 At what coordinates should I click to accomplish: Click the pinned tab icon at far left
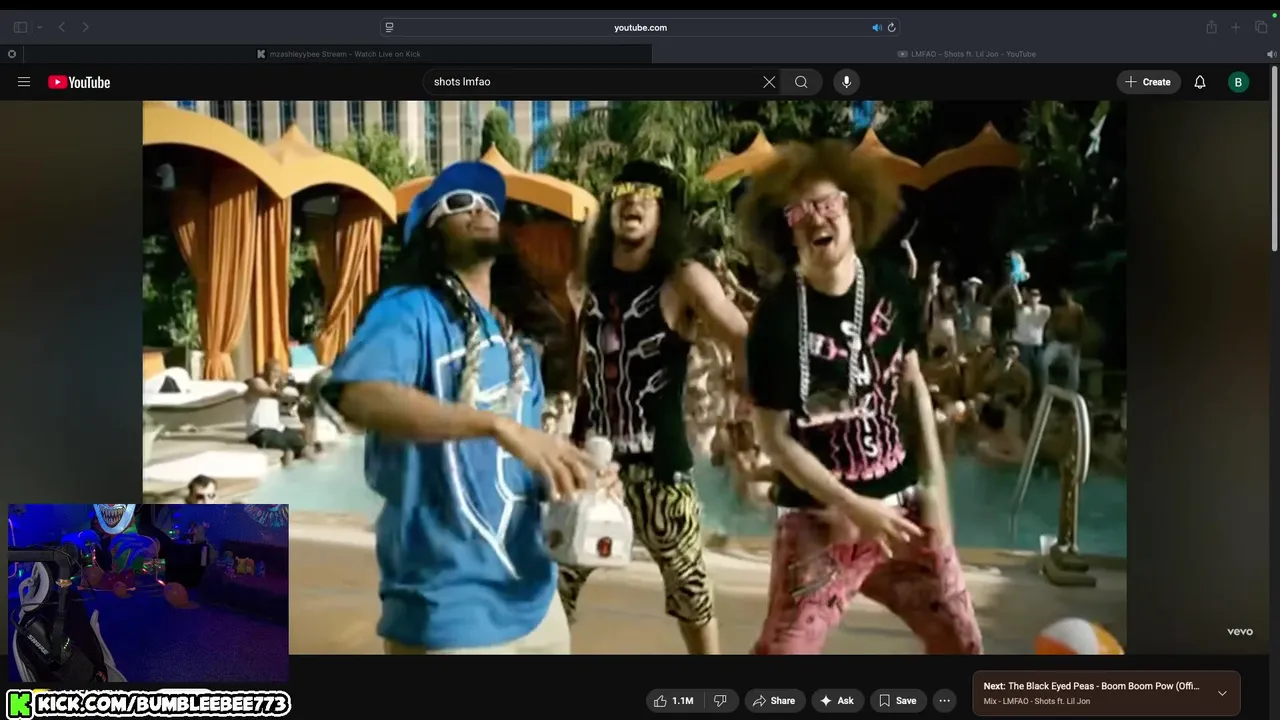pos(12,54)
